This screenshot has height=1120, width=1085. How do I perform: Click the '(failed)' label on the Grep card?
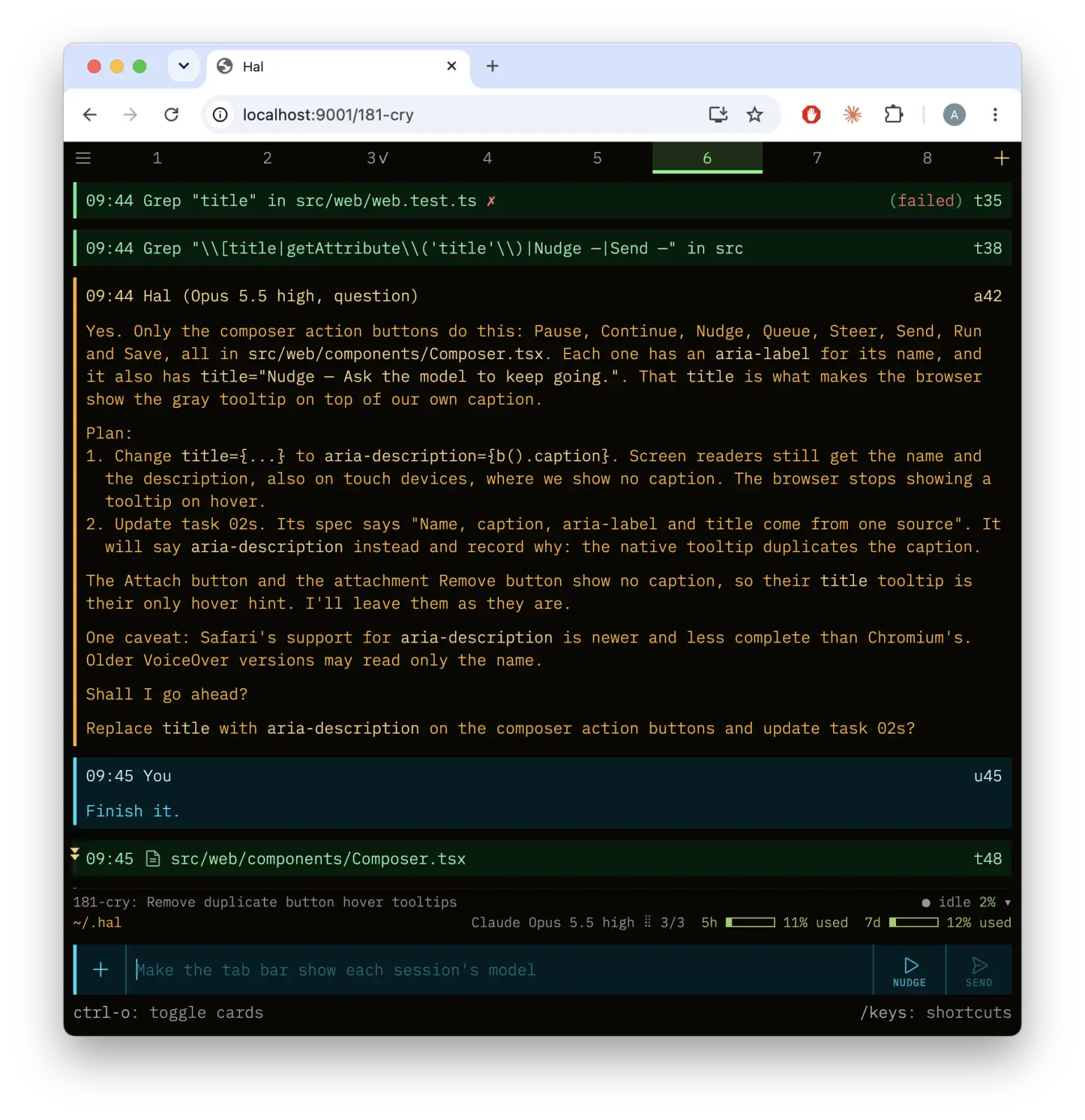[x=925, y=201]
